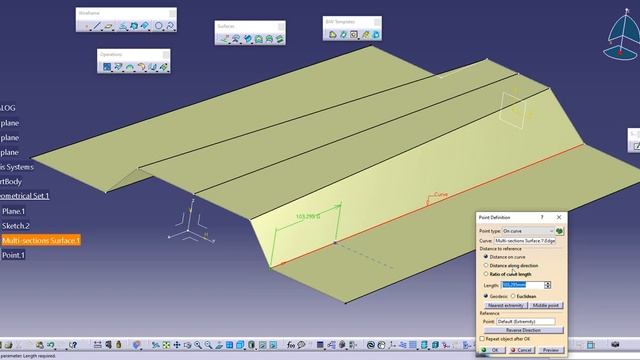This screenshot has width=640, height=360.
Task: Select the Sweep tool in Surfaces toolbar
Action: (x=248, y=39)
